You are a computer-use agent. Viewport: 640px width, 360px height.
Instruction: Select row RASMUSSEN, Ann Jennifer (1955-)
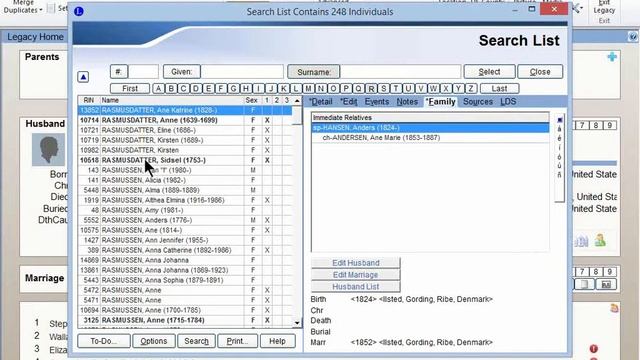[185, 240]
